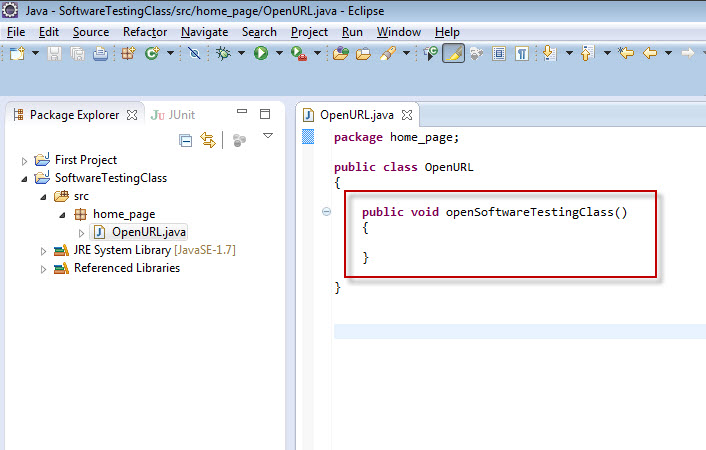Click the Open Type icon
Viewport: 706px width, 450px height.
pos(341,54)
